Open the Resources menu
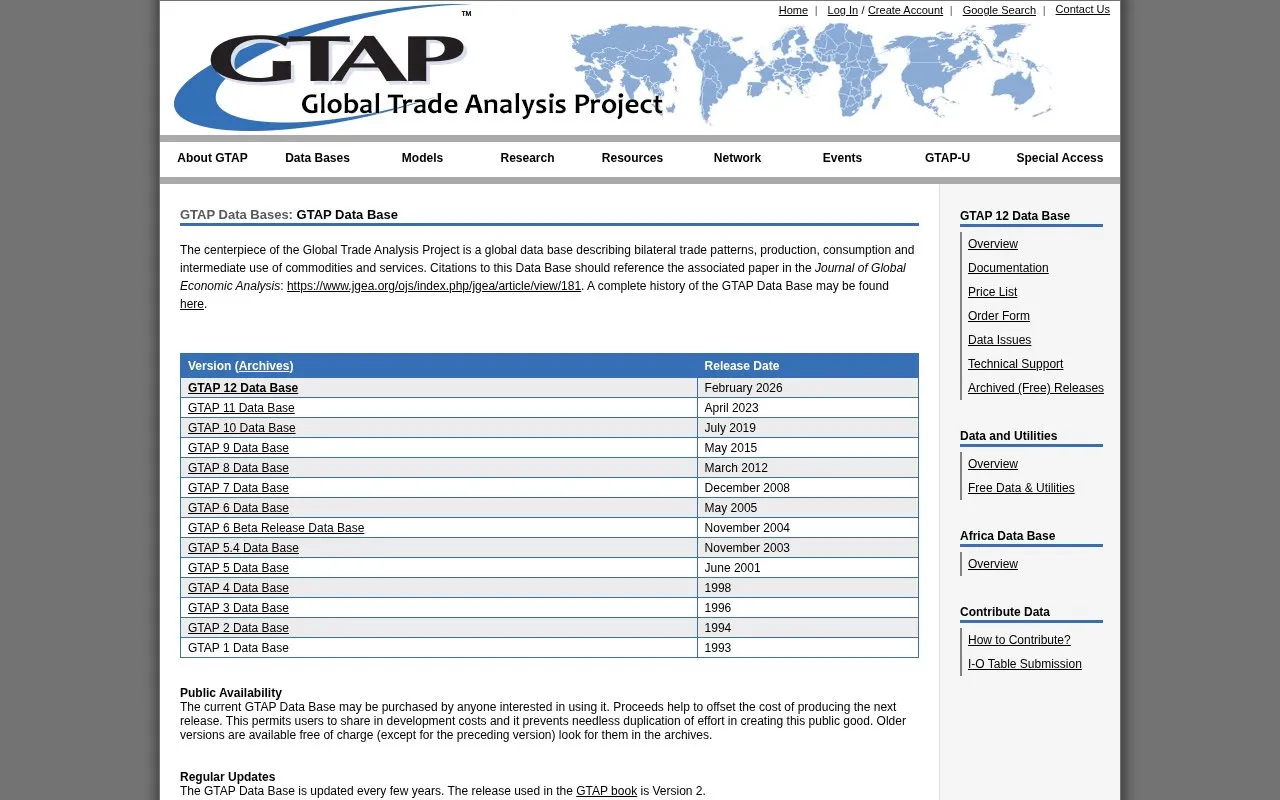This screenshot has width=1280, height=800. point(632,158)
